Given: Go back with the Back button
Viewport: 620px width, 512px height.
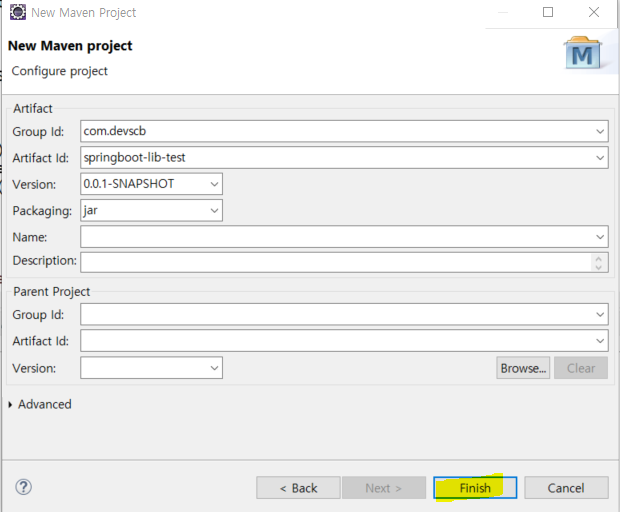Looking at the screenshot, I should pos(298,487).
